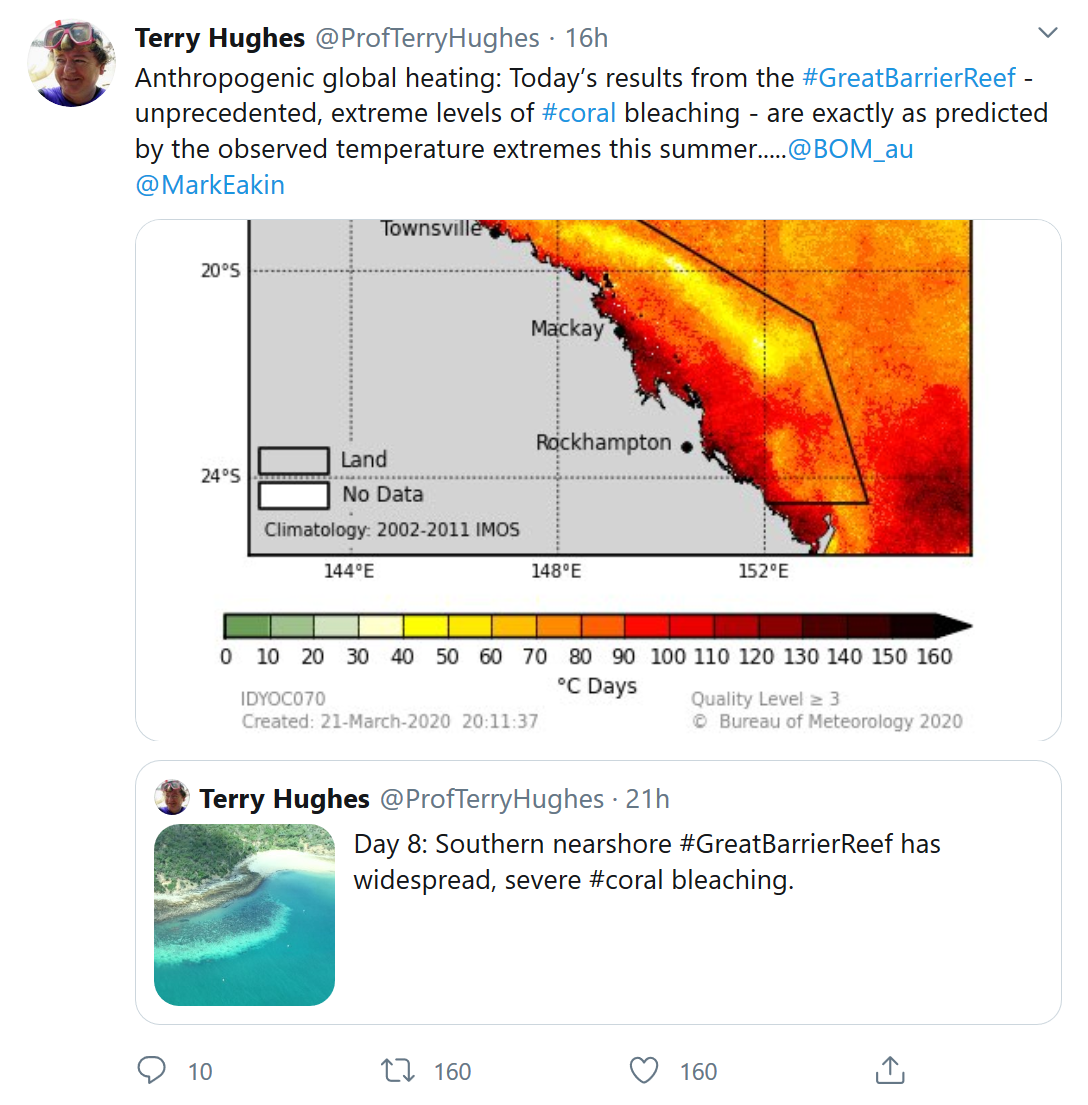
Task: Expand the tweet options chevron
Action: [1048, 34]
